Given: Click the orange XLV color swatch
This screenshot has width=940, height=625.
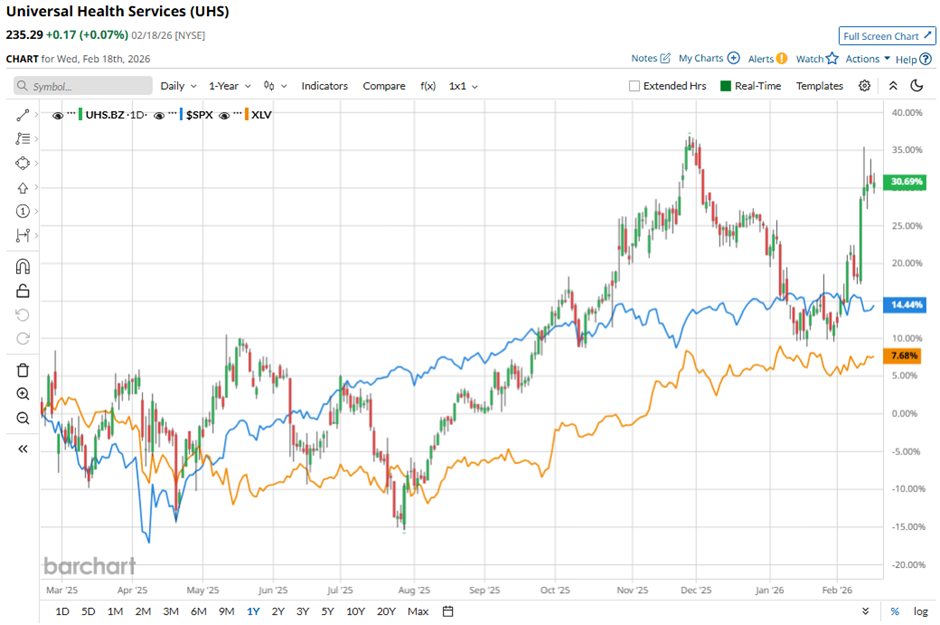Looking at the screenshot, I should click(244, 115).
